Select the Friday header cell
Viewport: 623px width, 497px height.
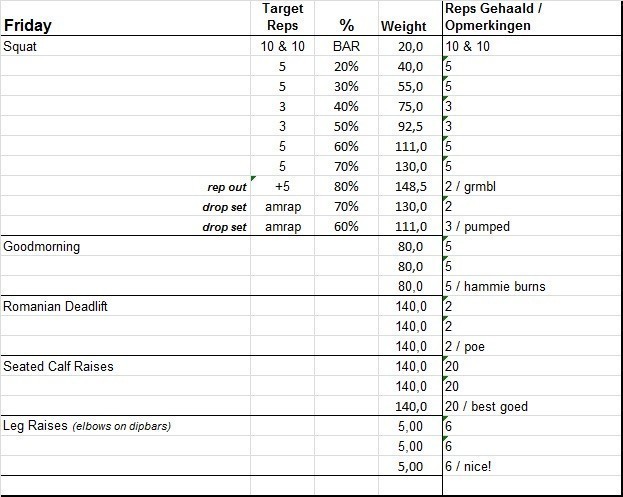(28, 25)
